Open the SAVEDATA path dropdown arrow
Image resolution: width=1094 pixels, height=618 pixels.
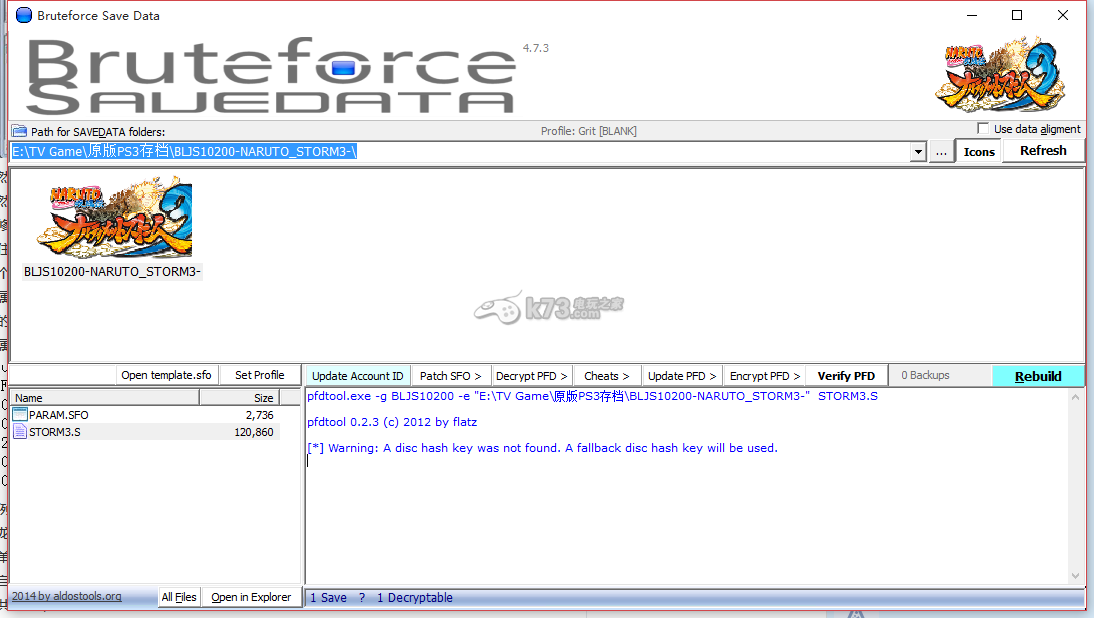918,152
